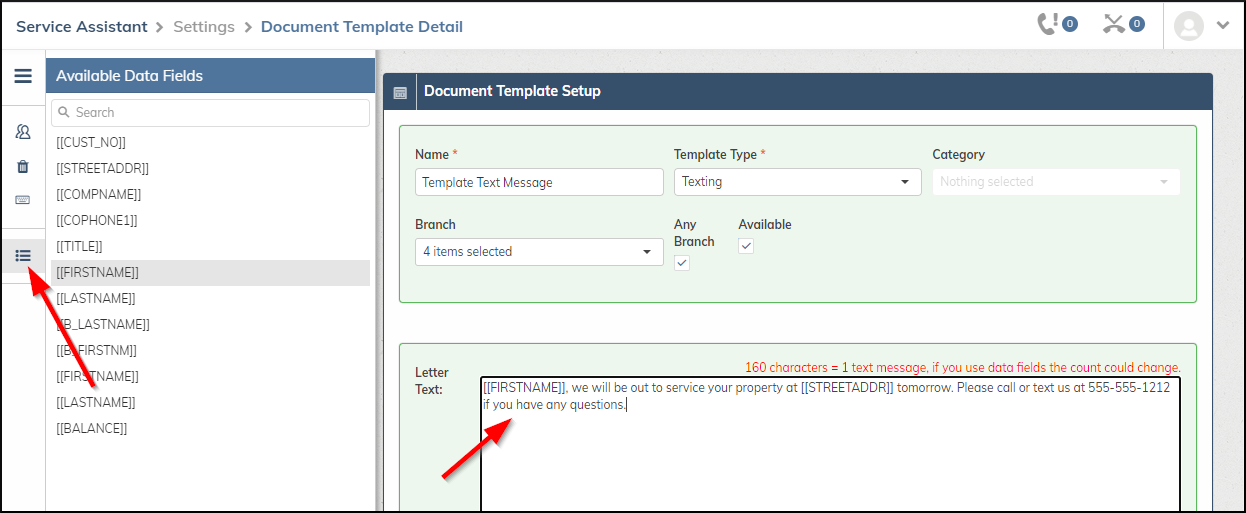Expand the Branch selection dropdown
The height and width of the screenshot is (513, 1246).
[539, 252]
